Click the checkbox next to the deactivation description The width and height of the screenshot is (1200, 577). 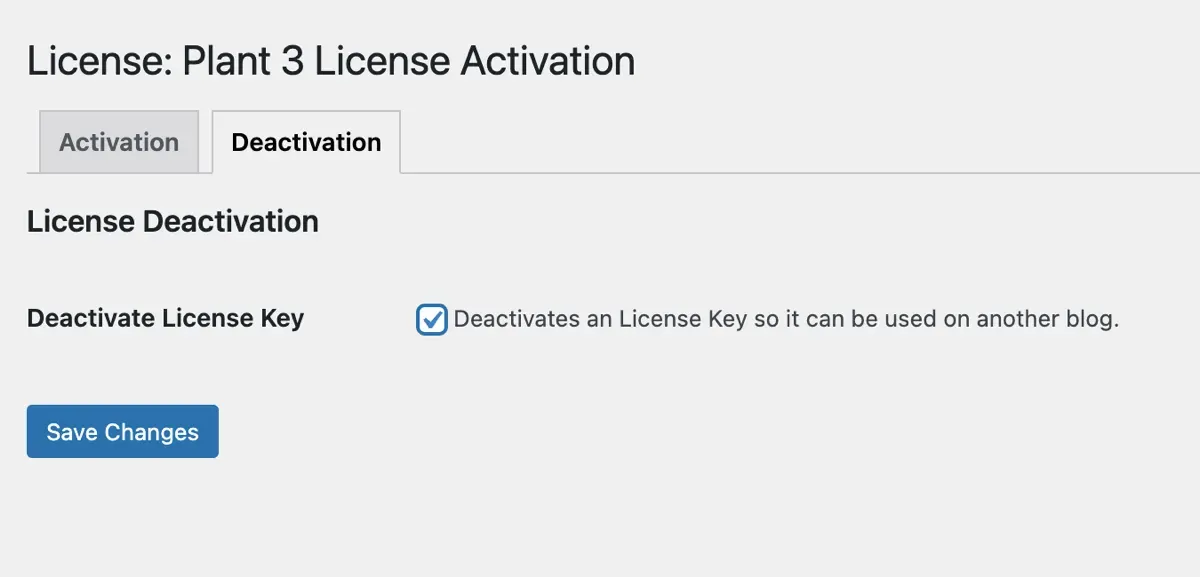(x=432, y=318)
